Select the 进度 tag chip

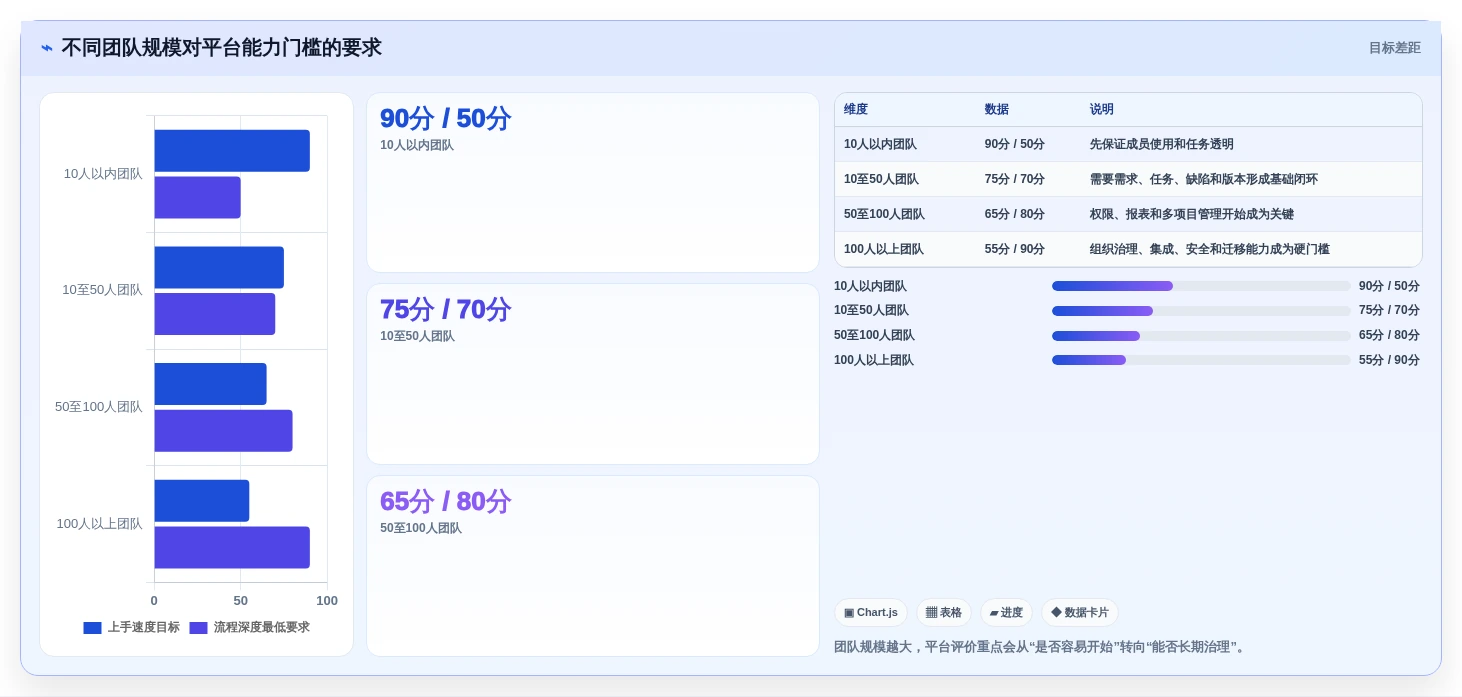(1006, 613)
